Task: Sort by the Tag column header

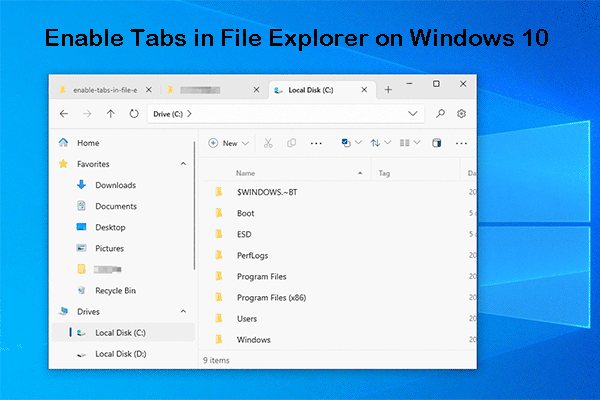Action: pyautogui.click(x=384, y=173)
